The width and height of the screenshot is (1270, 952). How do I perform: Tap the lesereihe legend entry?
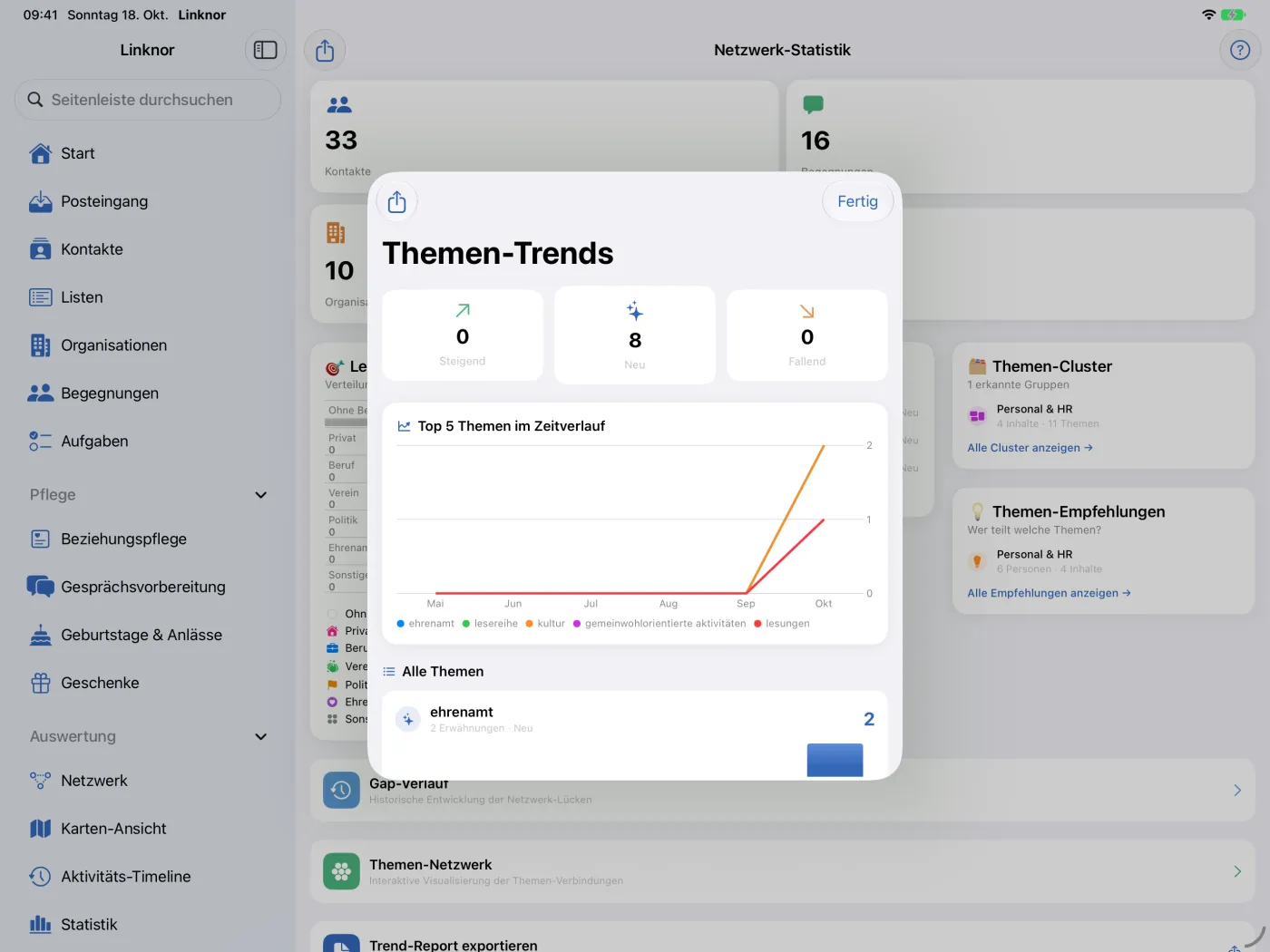[490, 624]
